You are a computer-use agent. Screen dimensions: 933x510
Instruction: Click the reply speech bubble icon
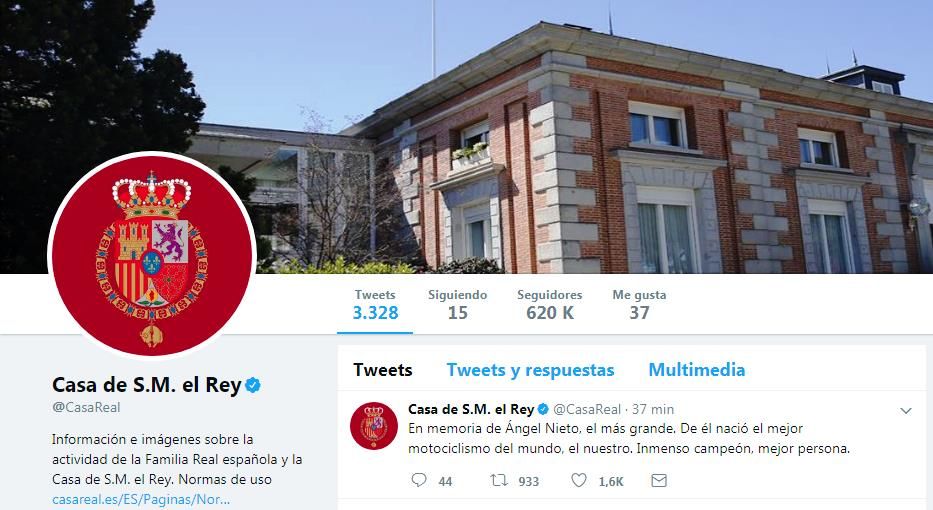coord(419,480)
